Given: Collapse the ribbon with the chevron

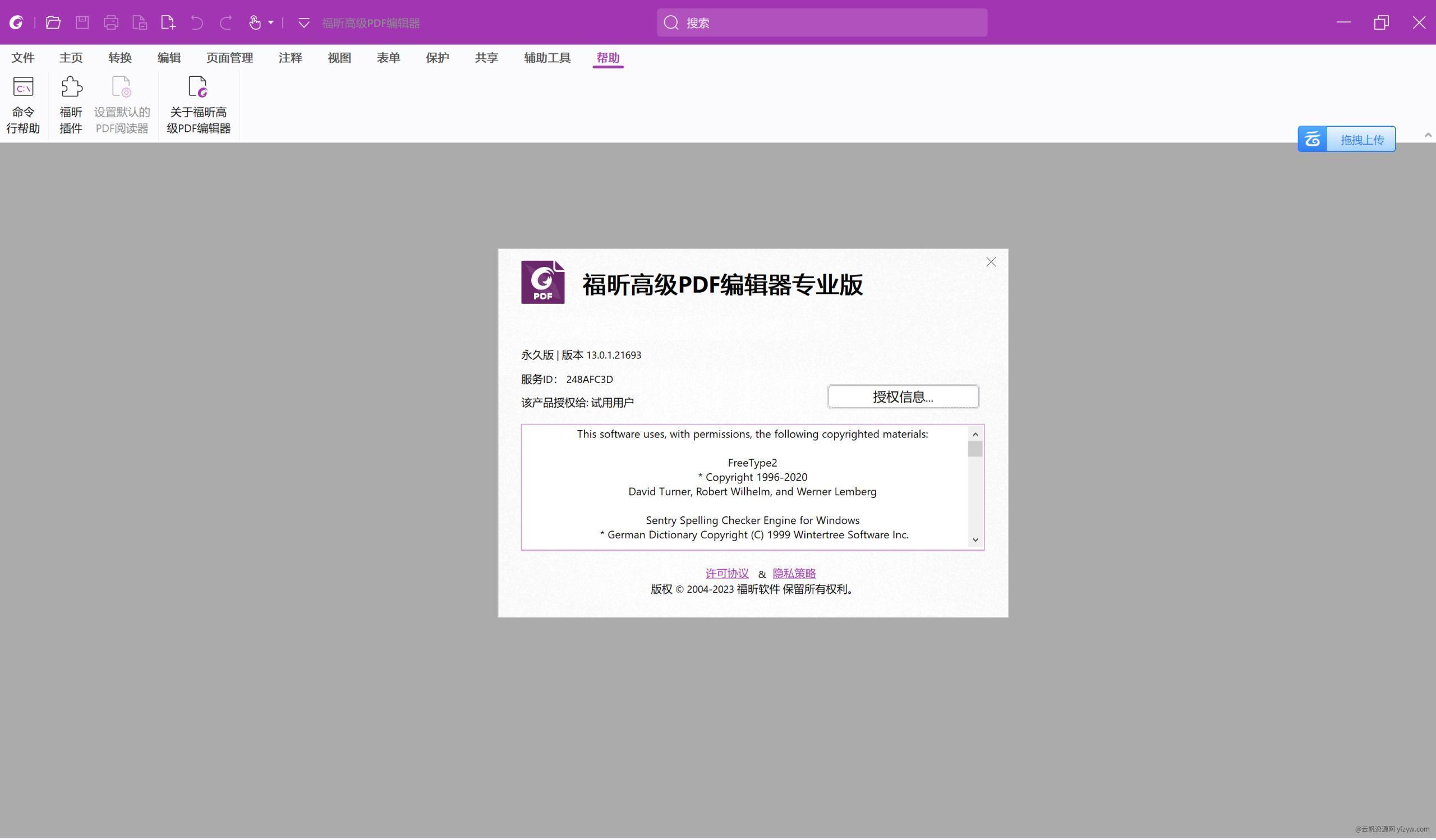Looking at the screenshot, I should [x=1428, y=135].
